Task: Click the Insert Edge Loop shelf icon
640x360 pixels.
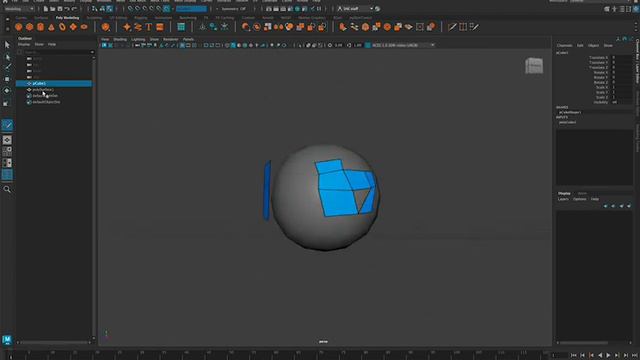Action: coord(463,27)
